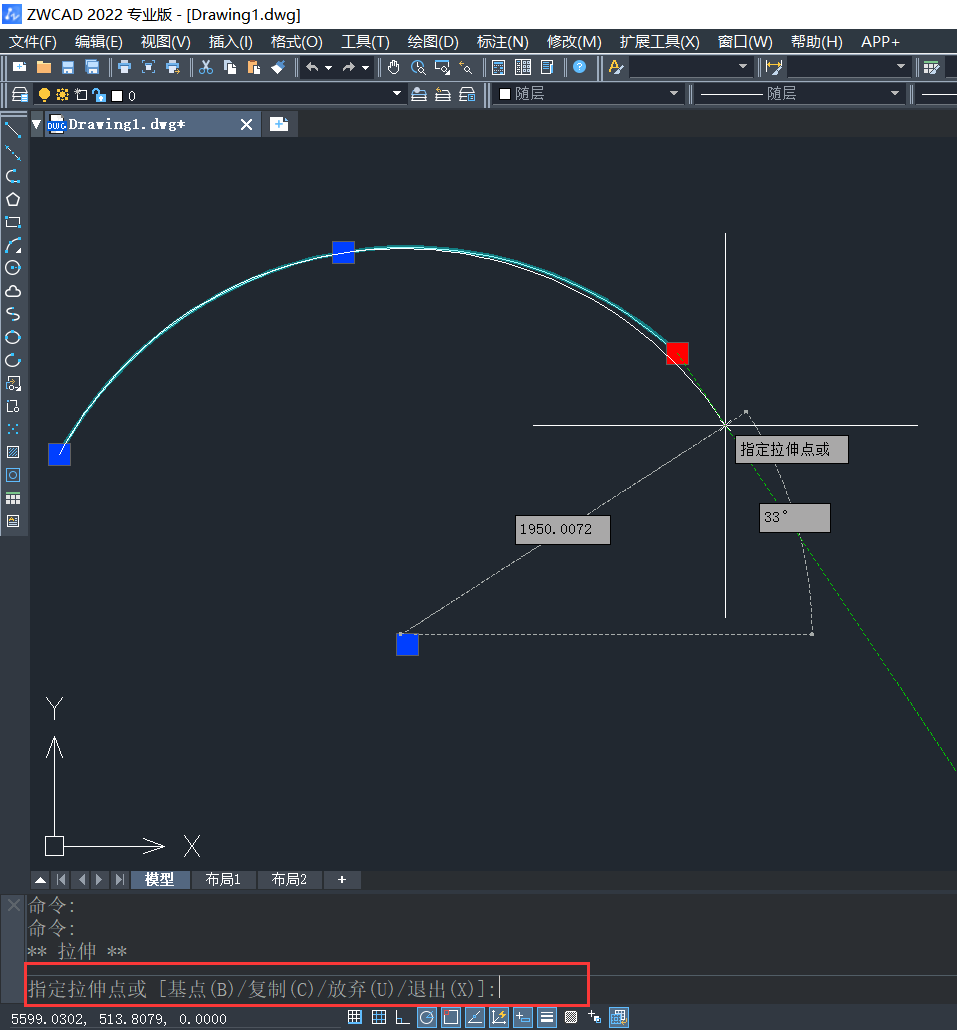Click the Zoom Previous icon
Viewport: 957px width, 1030px height.
[466, 67]
